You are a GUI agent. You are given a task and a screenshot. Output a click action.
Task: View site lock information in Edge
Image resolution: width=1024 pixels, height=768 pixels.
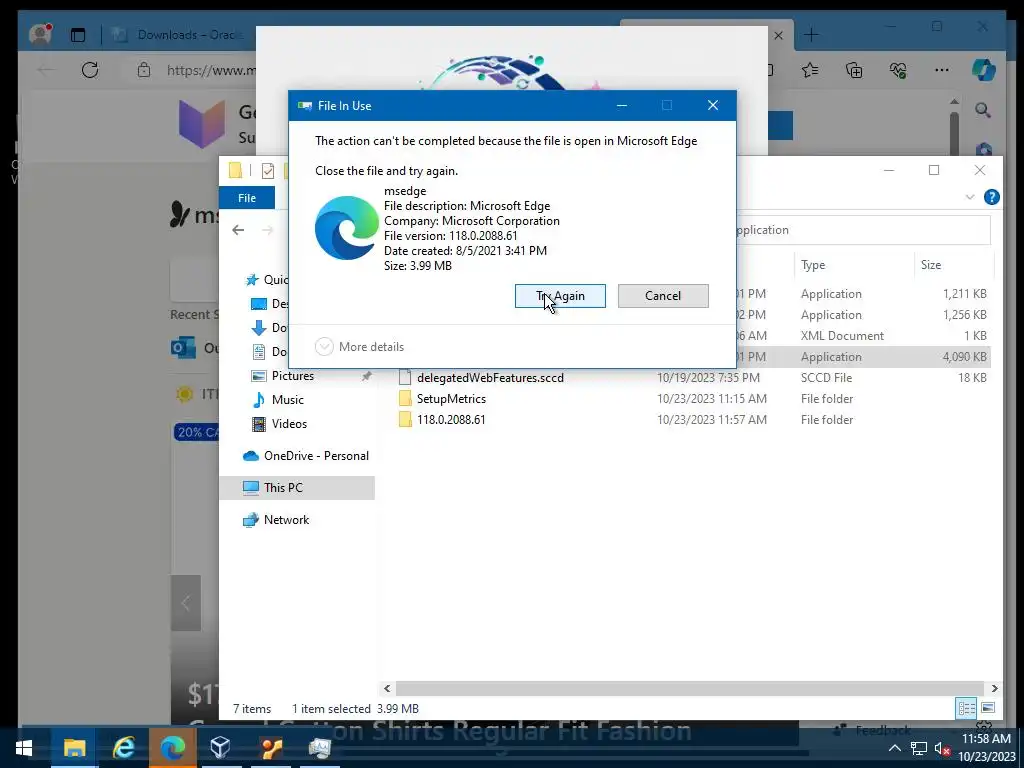click(144, 70)
